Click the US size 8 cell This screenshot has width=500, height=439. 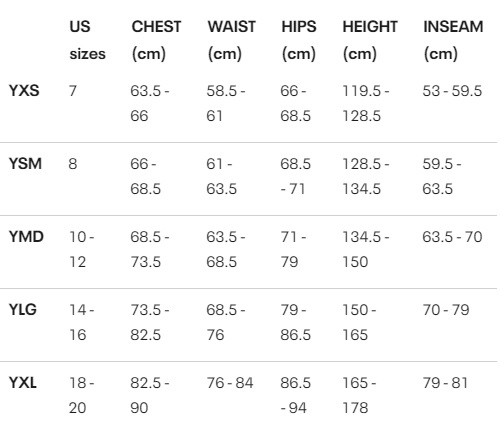pyautogui.click(x=73, y=164)
